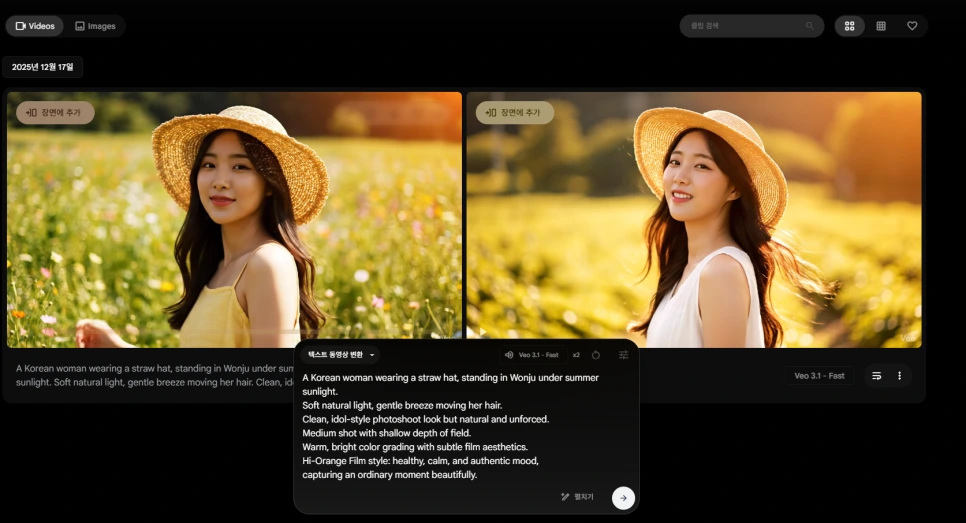Click the 클립 검색 search field
The width and height of the screenshot is (966, 523).
[x=752, y=26]
